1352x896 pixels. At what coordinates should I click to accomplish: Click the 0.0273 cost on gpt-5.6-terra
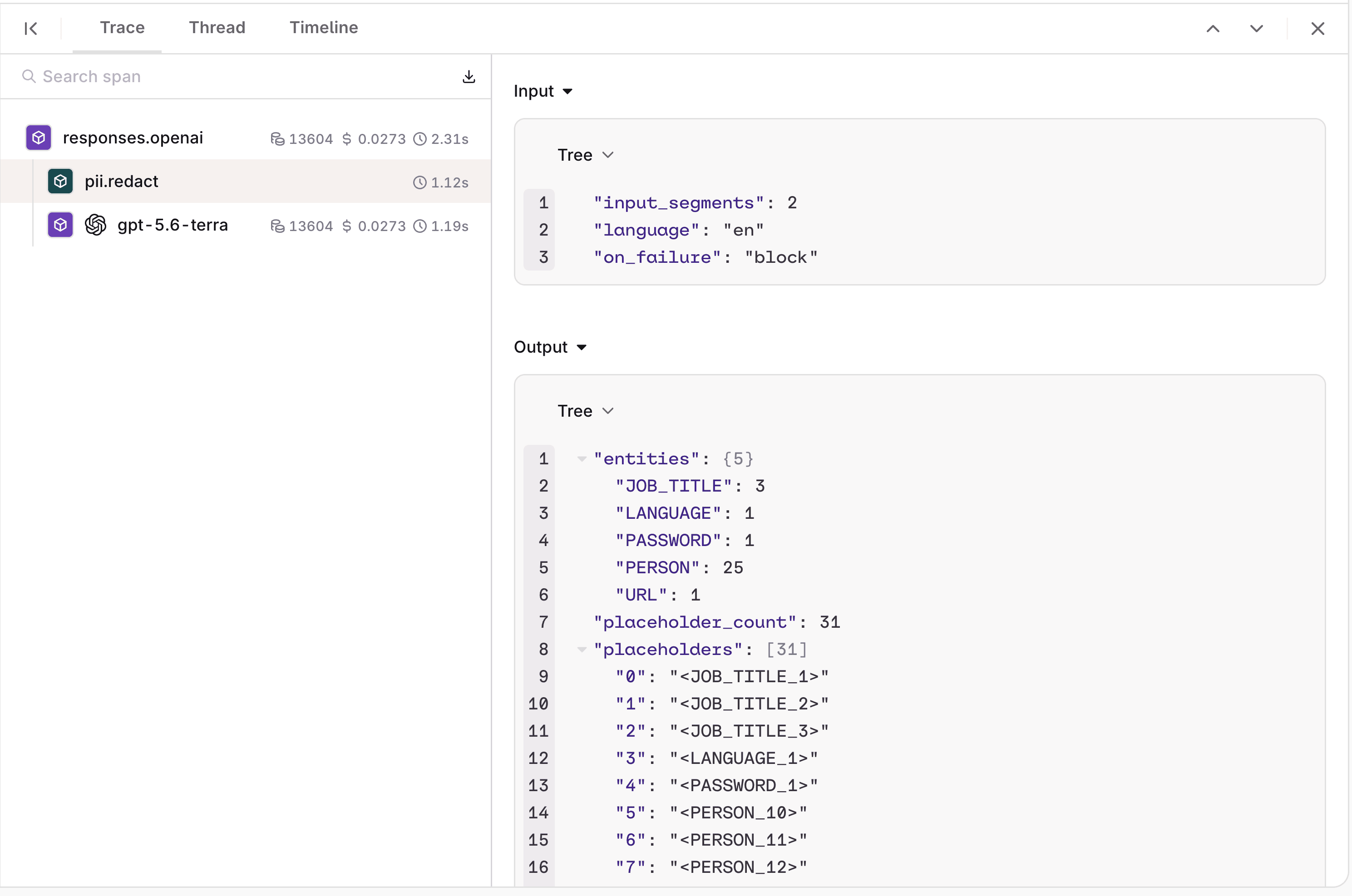point(382,226)
